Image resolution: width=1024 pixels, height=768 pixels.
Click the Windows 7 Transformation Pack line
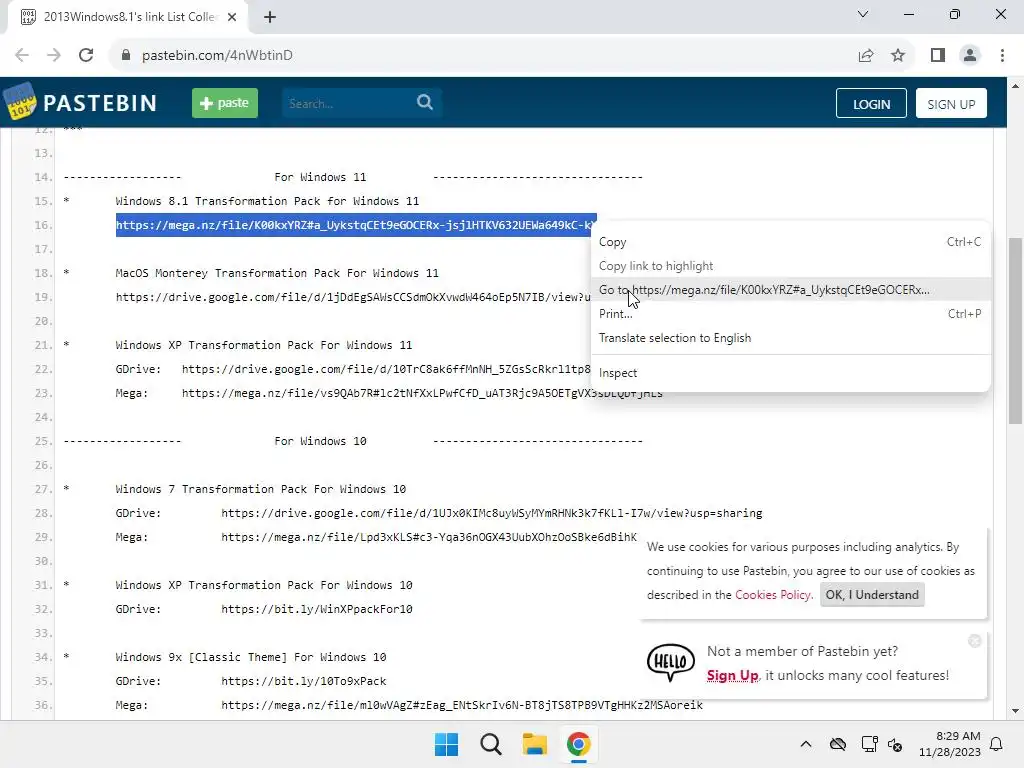[x=261, y=489]
